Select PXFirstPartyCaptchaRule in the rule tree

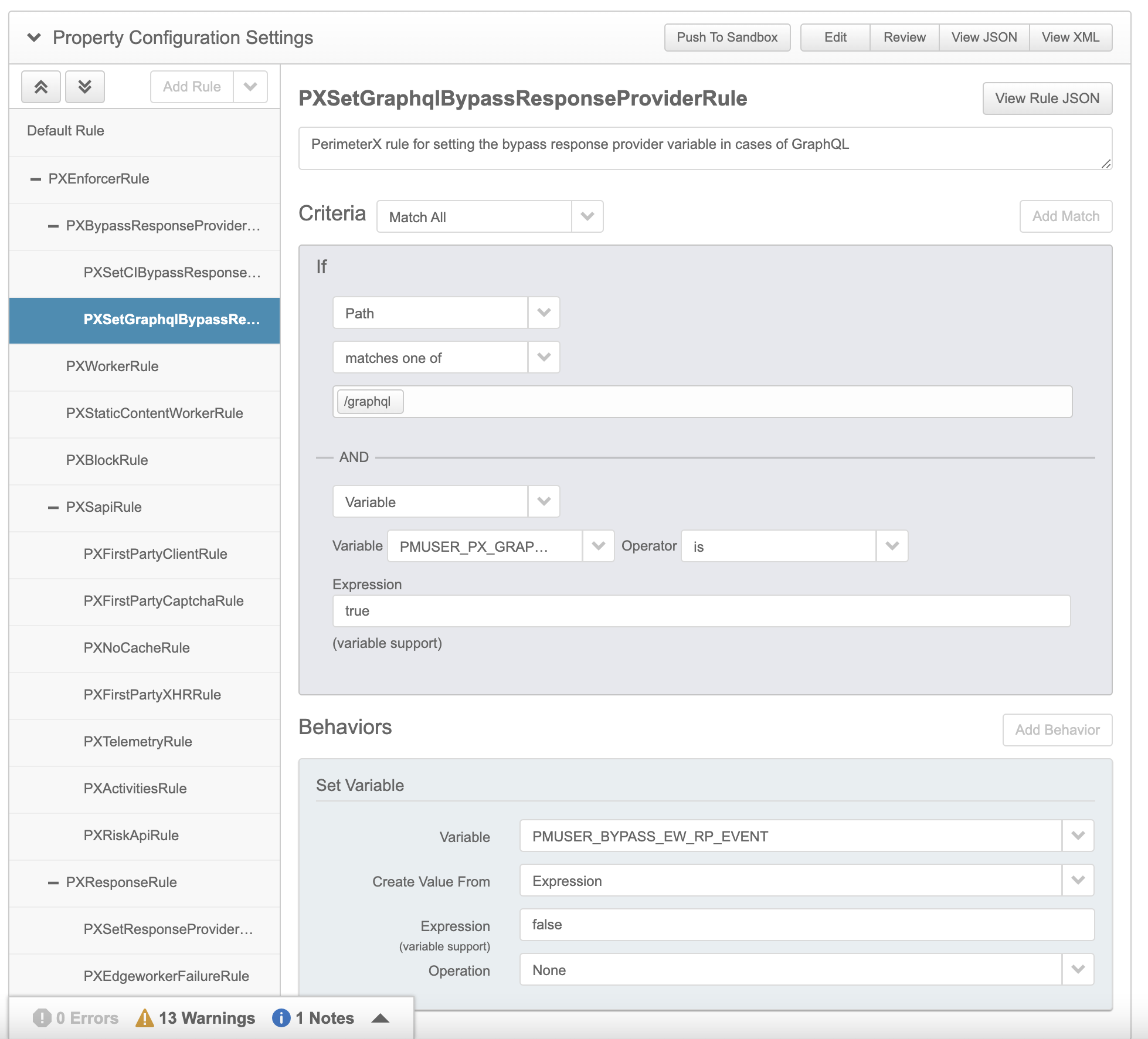pyautogui.click(x=163, y=601)
